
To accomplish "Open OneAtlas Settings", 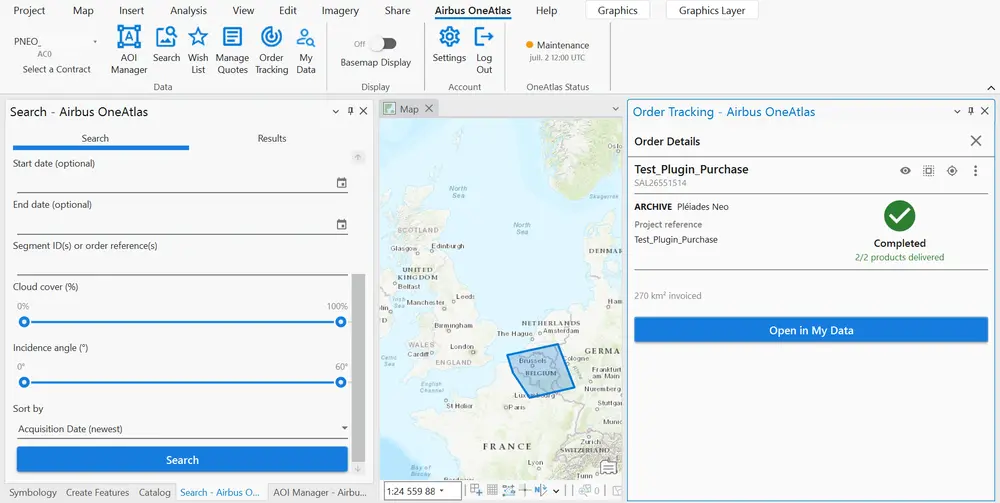I will pos(450,45).
